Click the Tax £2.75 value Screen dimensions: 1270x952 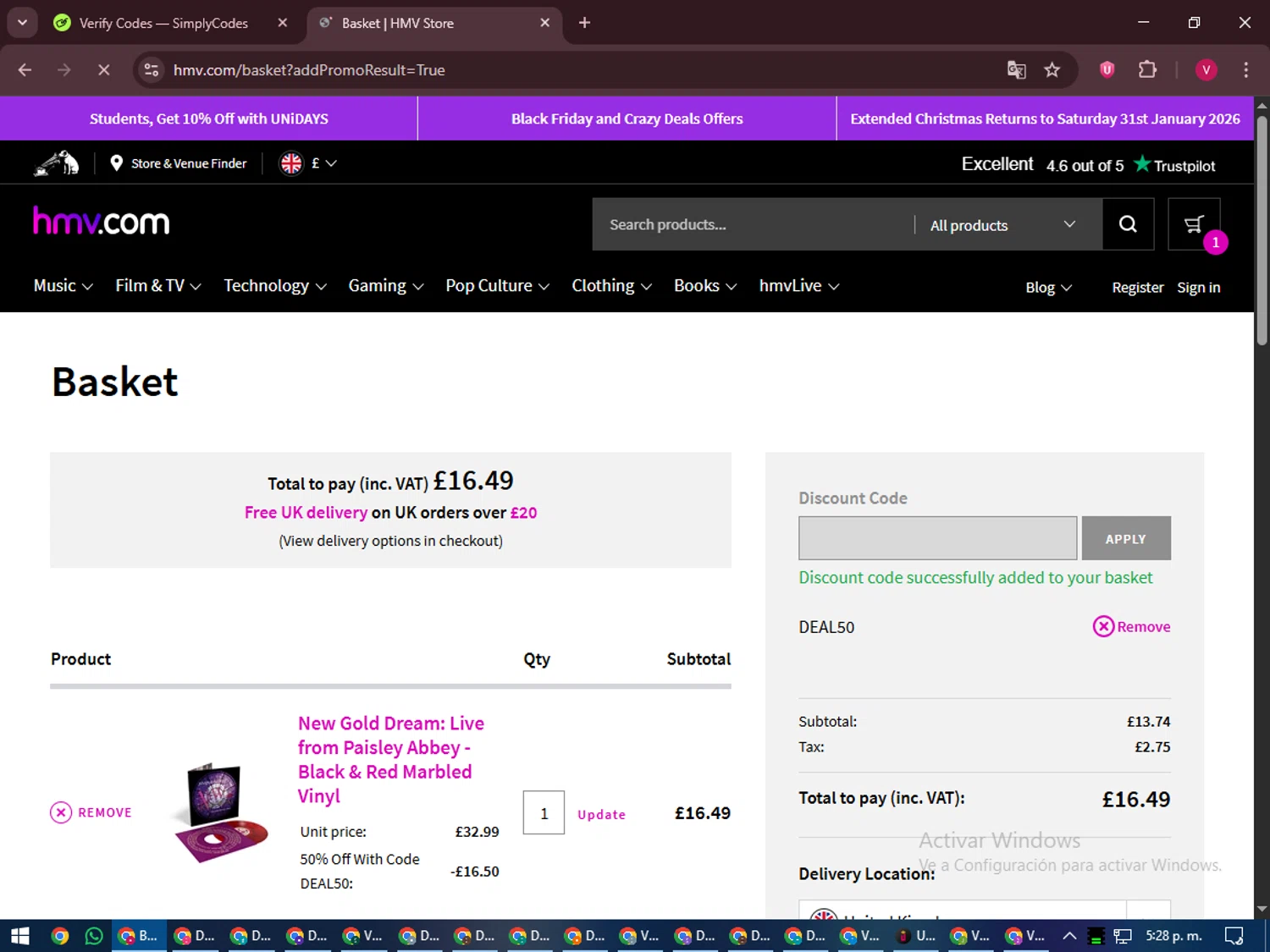coord(1152,747)
